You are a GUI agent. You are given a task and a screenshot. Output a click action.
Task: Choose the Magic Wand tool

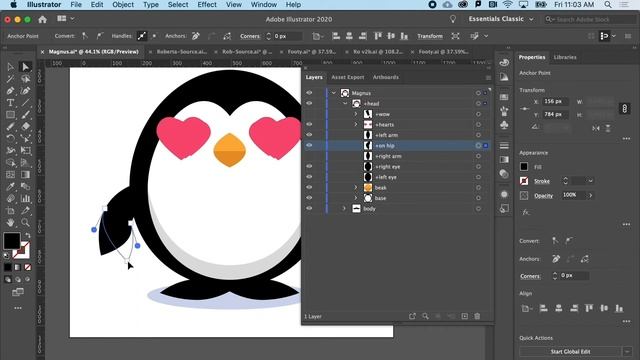click(x=11, y=78)
